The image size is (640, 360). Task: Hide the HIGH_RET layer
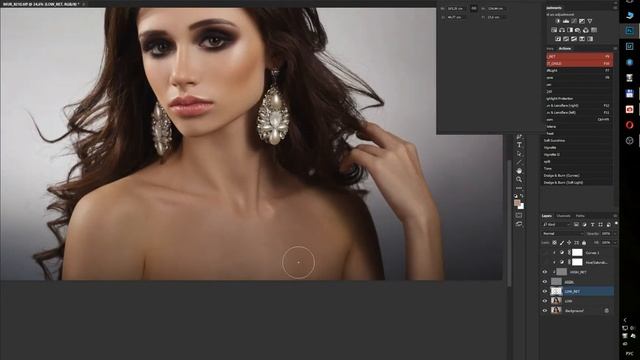tap(544, 272)
